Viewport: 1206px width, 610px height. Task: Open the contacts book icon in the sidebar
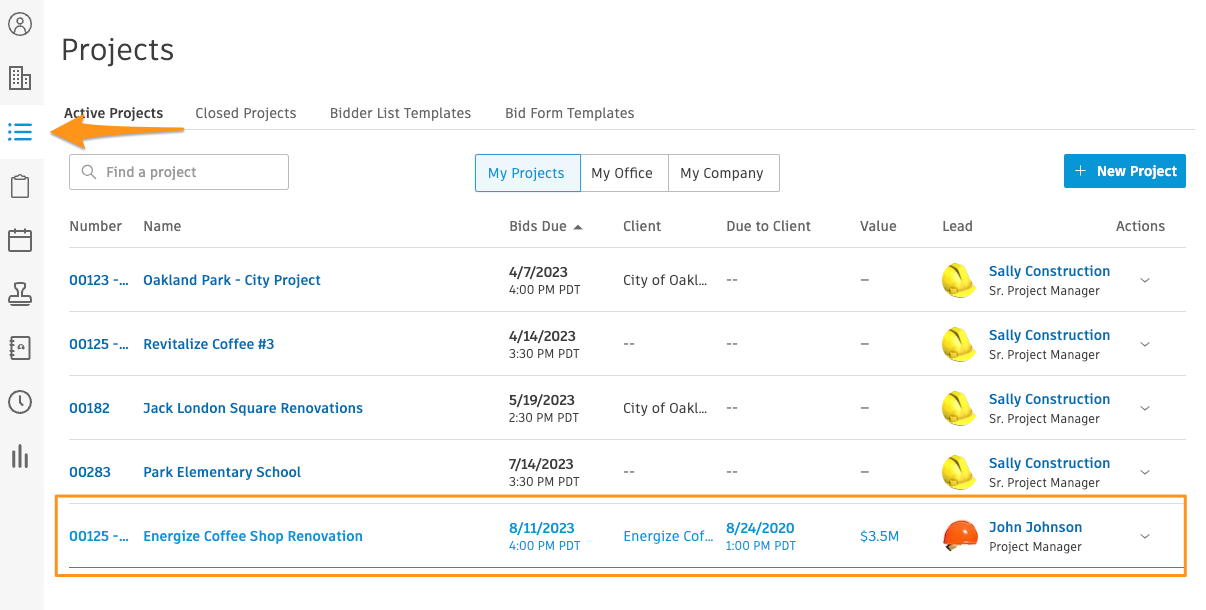[x=21, y=347]
